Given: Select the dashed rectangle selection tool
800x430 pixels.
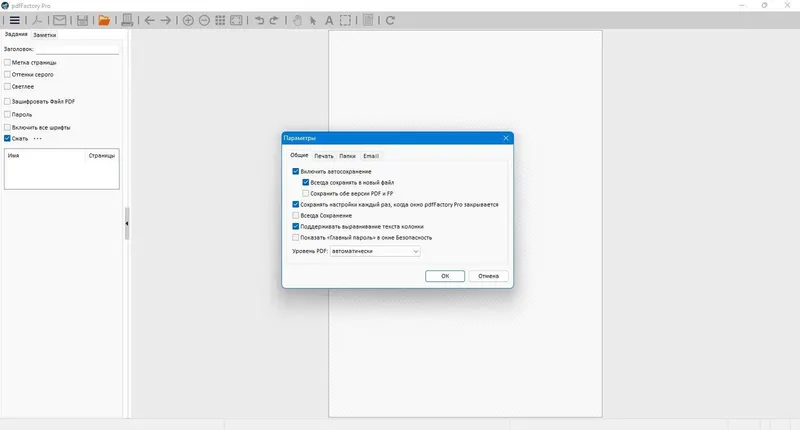Looking at the screenshot, I should [x=345, y=20].
